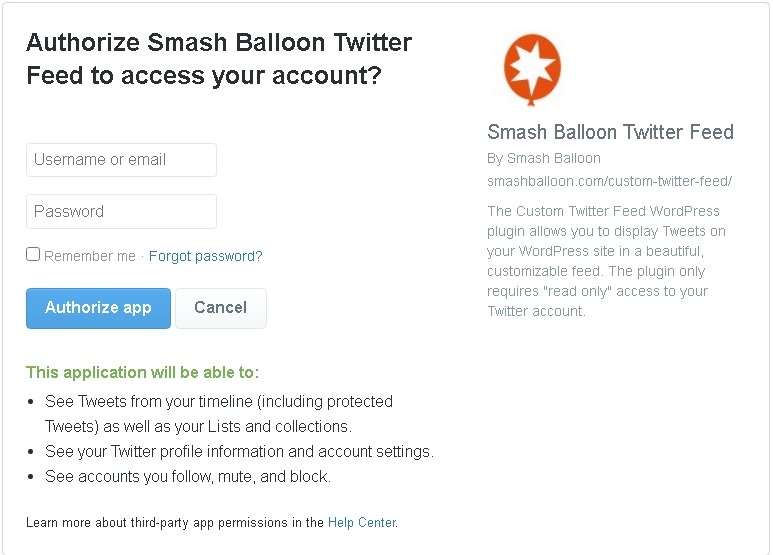Click the 'See Tweets from your timeline' permission
The image size is (773, 555).
click(x=219, y=414)
